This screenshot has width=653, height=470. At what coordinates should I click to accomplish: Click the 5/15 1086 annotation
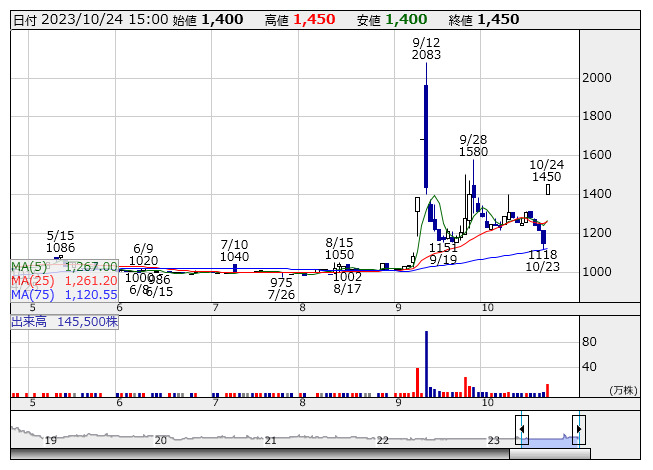pos(61,240)
